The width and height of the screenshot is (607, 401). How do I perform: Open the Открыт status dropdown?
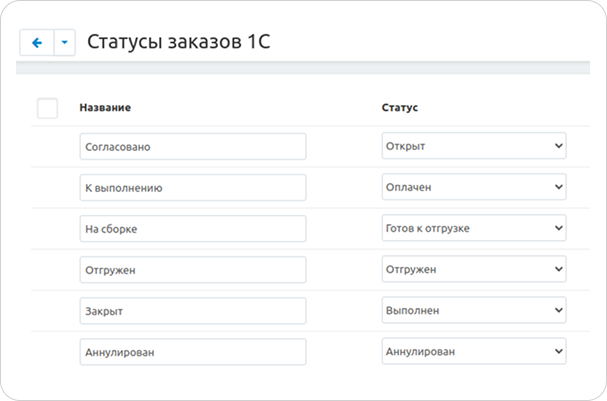474,146
